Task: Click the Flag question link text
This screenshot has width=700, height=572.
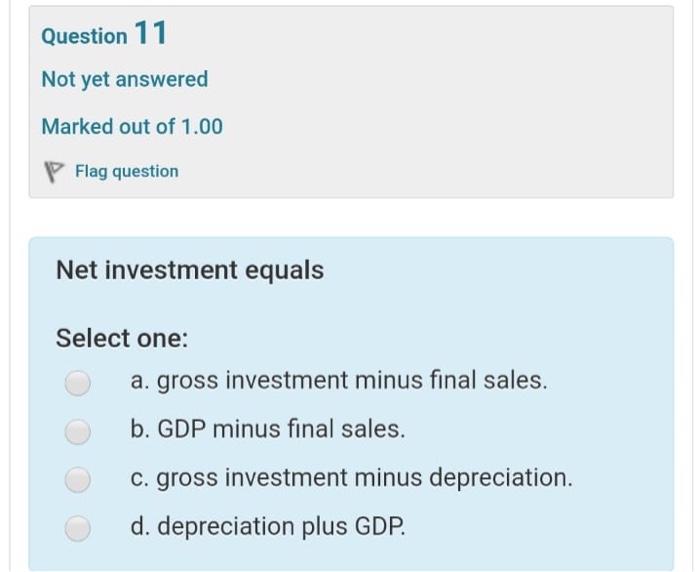Action: pos(127,171)
